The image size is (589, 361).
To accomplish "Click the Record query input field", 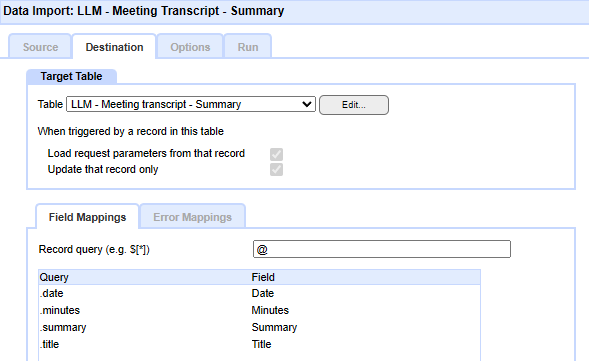I will coord(382,249).
